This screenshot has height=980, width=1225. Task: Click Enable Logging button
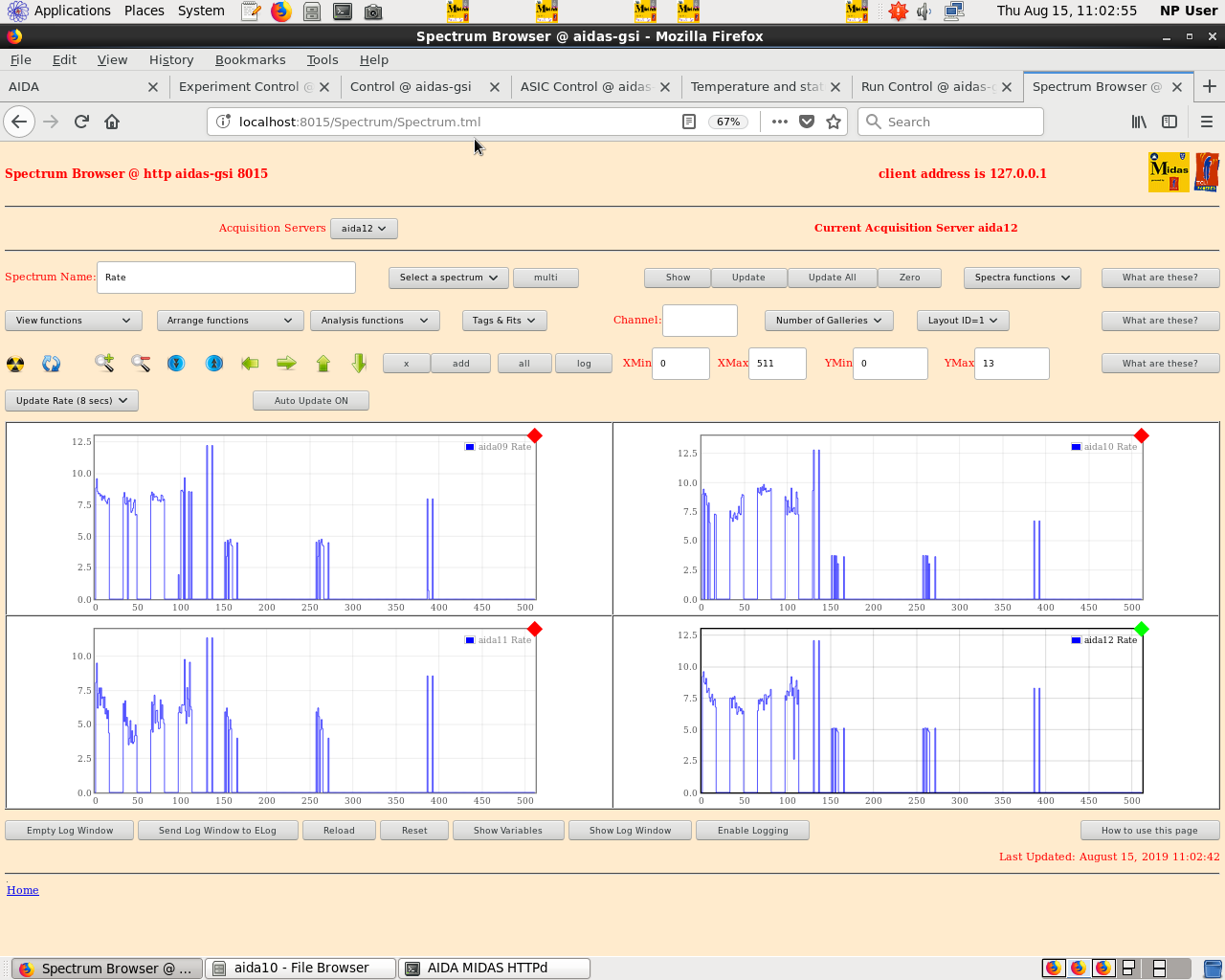point(753,831)
